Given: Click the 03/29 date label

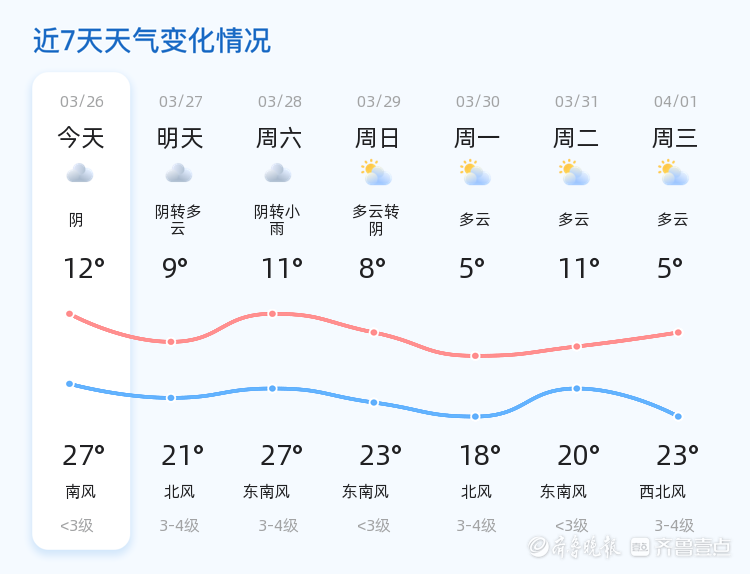Looking at the screenshot, I should (x=379, y=102).
